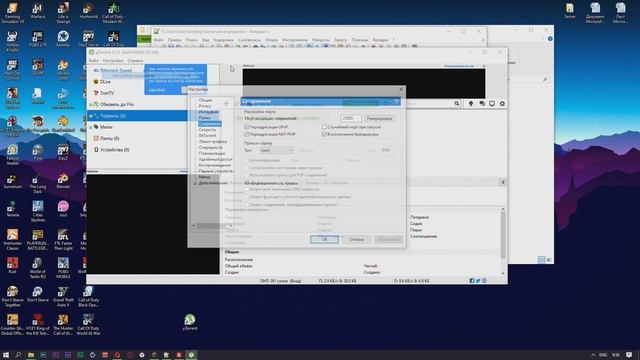Open Farming Simulator 19 desktop shortcut
The height and width of the screenshot is (360, 640).
pos(12,12)
